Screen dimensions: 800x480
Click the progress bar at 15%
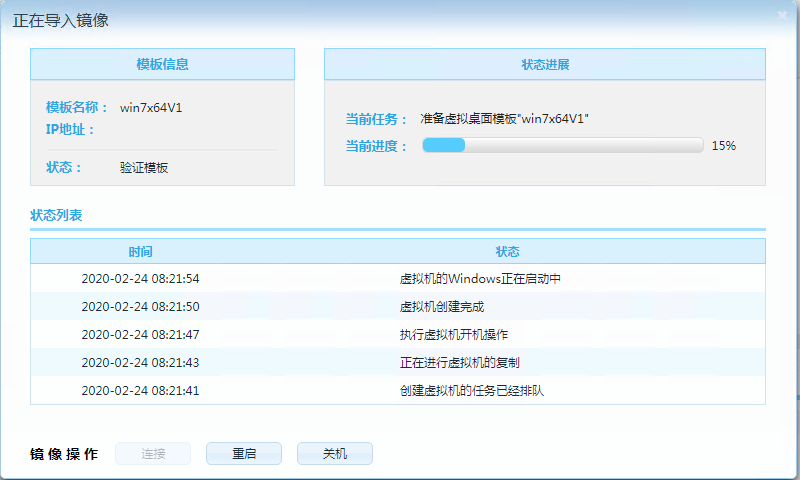click(563, 145)
